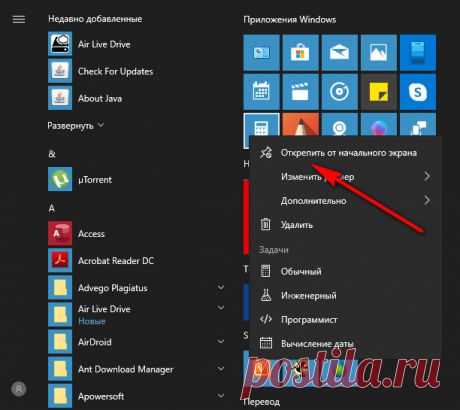Open the Acrobat Reader DC icon
Image resolution: width=460 pixels, height=410 pixels.
pyautogui.click(x=60, y=261)
